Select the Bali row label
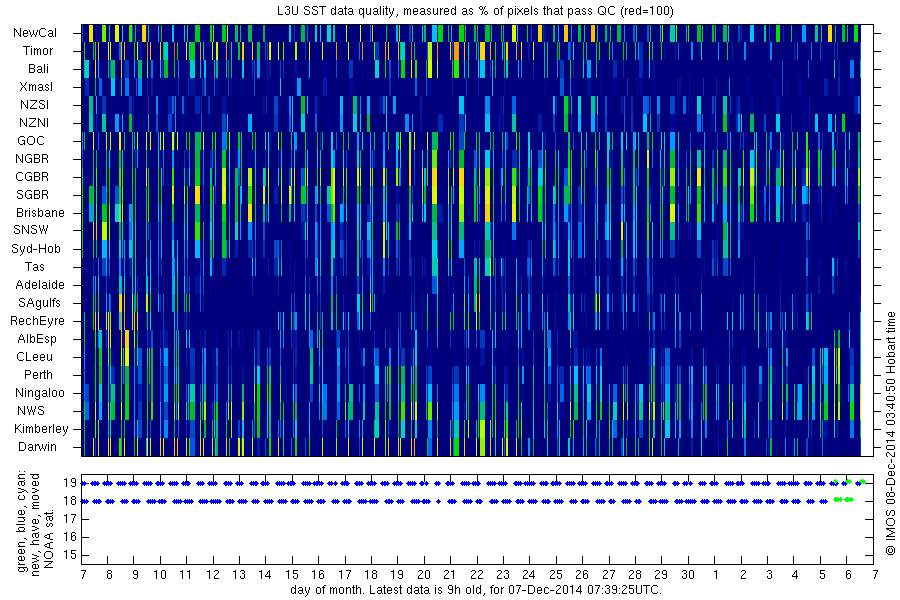Screen dimensions: 900x600 38,69
